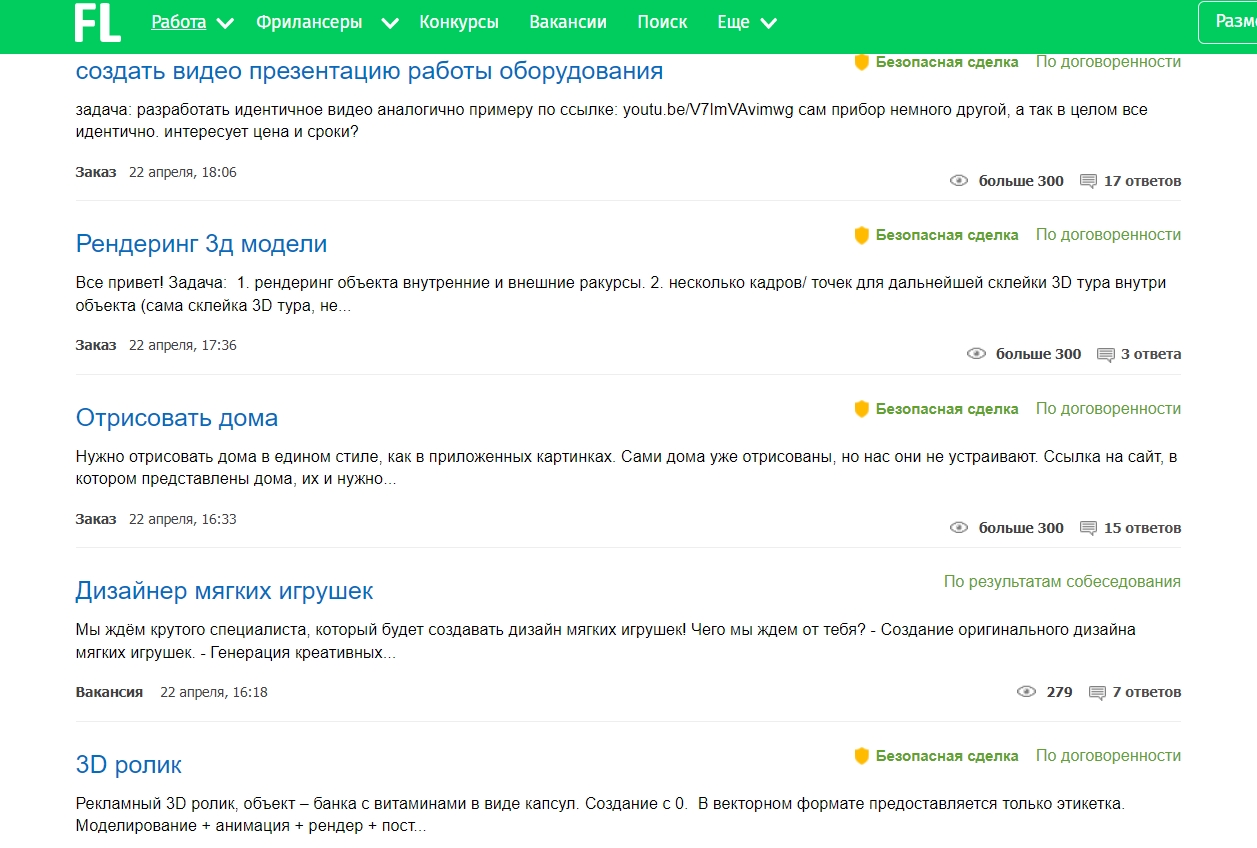Click Безопасная сделка label for Отрисовать дома
This screenshot has width=1257, height=848.
coord(947,409)
